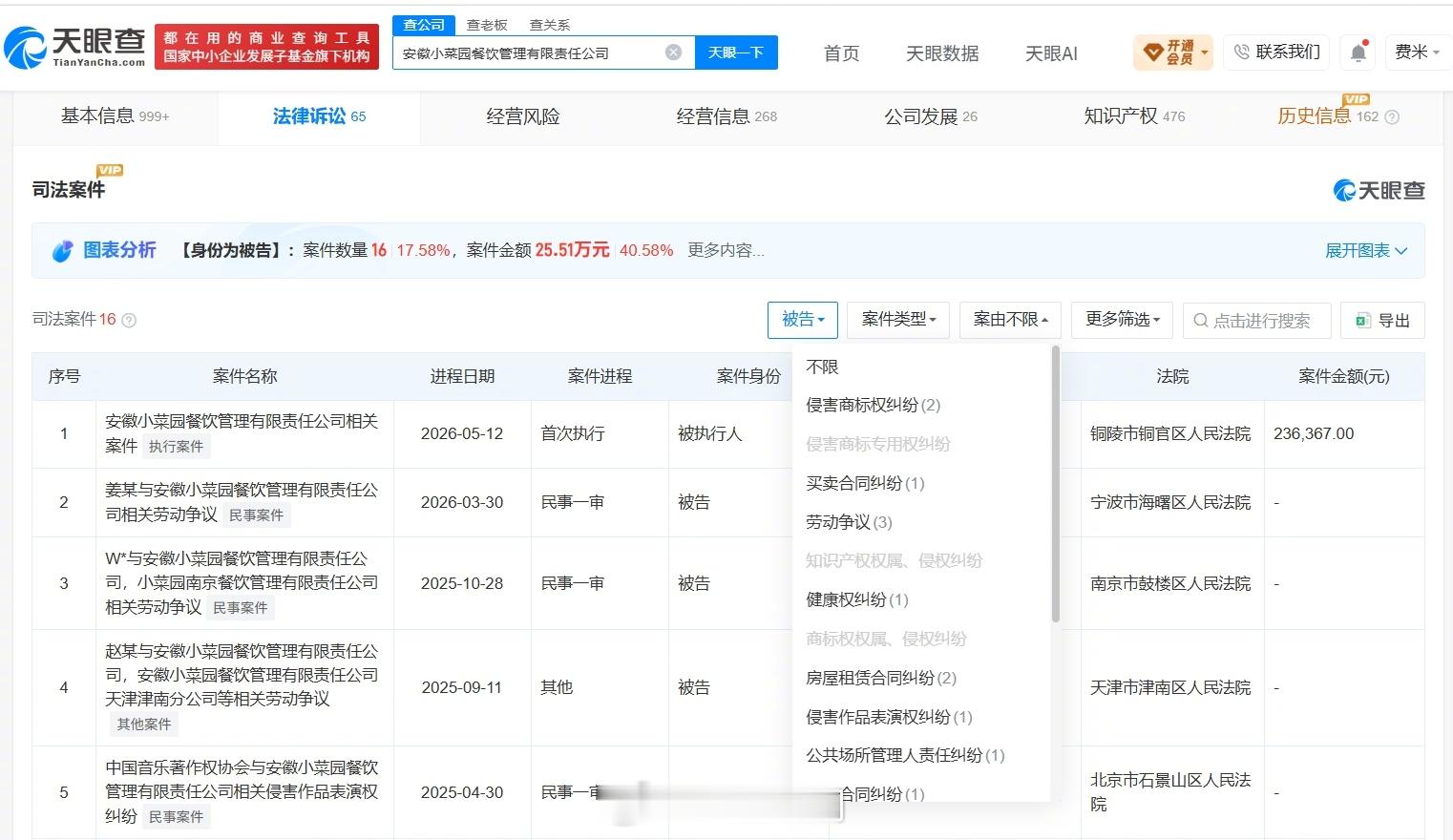The height and width of the screenshot is (840, 1453).
Task: Open the 案件类型 dropdown
Action: point(898,320)
